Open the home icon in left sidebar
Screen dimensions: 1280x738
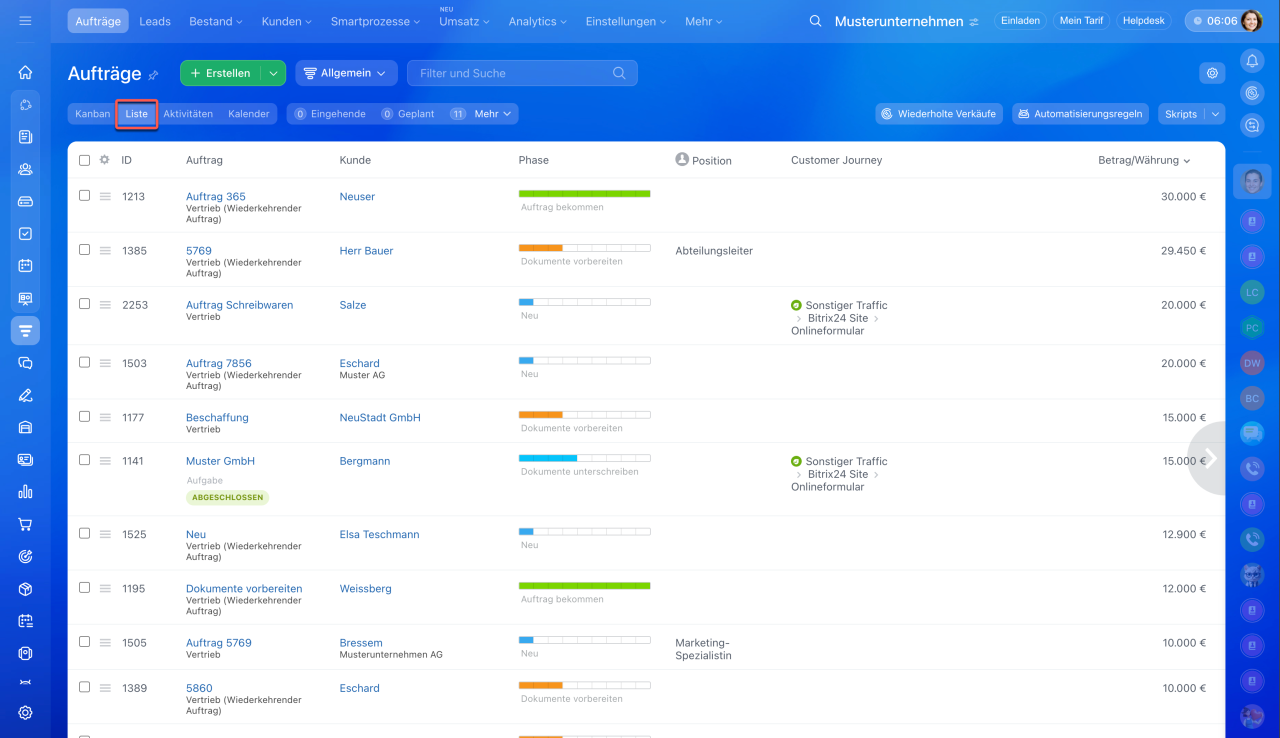(25, 72)
